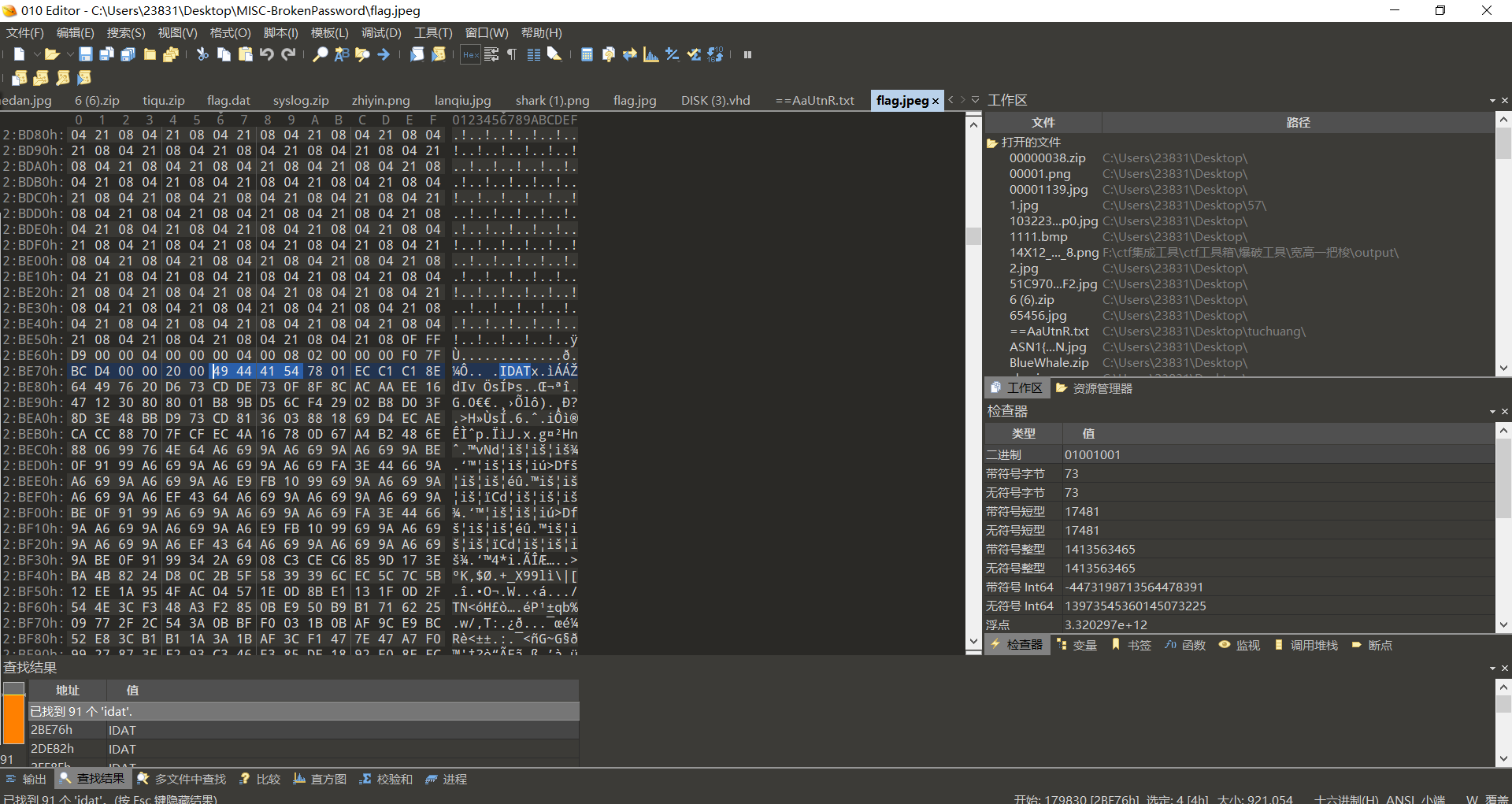Open the Histogram chart icon

click(x=651, y=54)
